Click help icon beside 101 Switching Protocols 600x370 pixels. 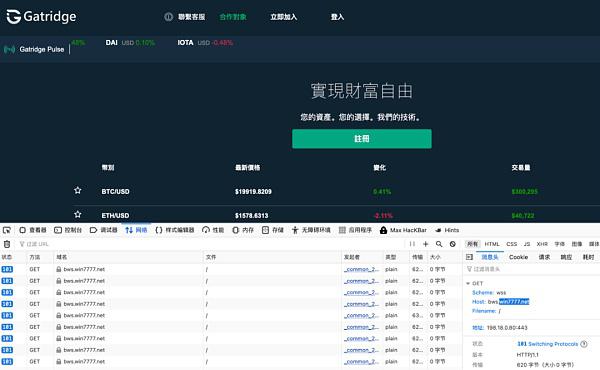pos(584,344)
